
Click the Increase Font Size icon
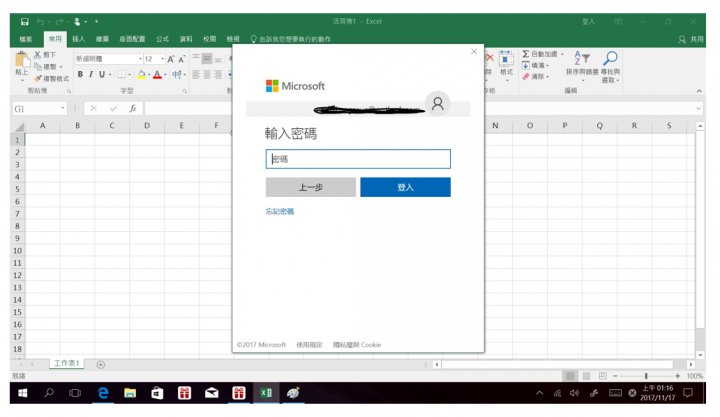coord(171,59)
